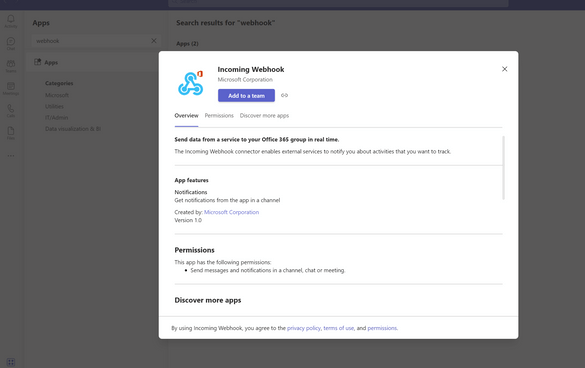The image size is (585, 368).
Task: Close the Incoming Webhook dialog
Action: [504, 69]
